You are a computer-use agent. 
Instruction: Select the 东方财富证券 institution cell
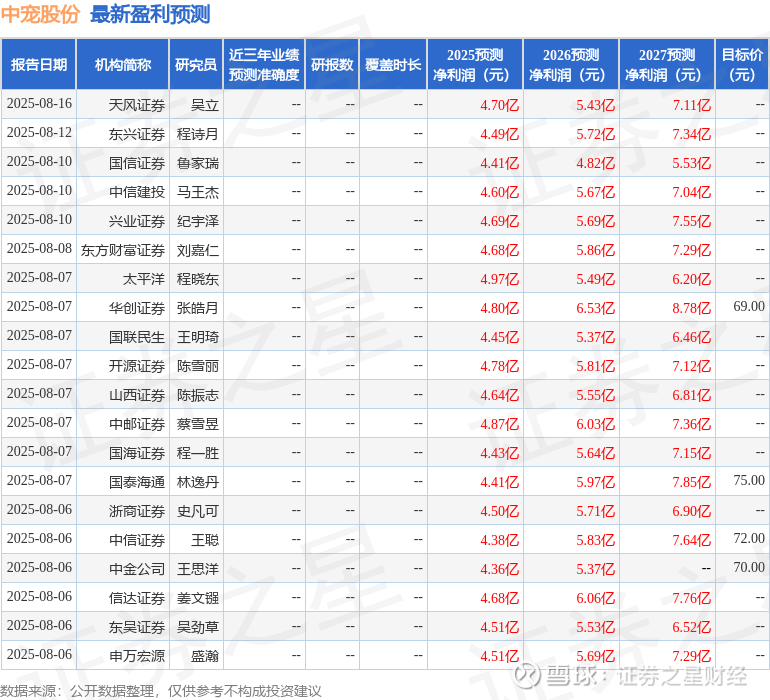[123, 250]
